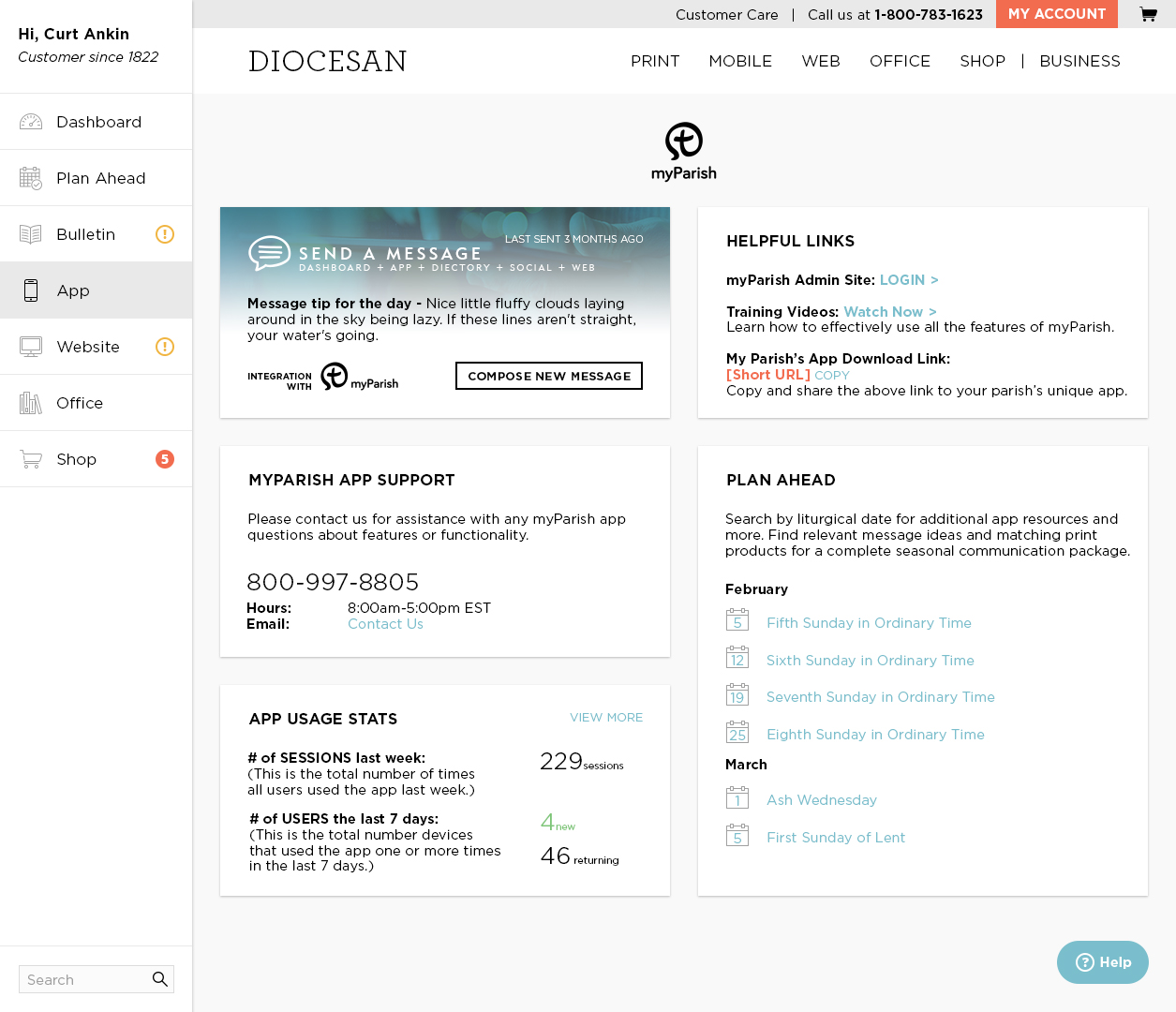Screen dimensions: 1176x1012
Task: Open the Help chat widget
Action: 1102,962
